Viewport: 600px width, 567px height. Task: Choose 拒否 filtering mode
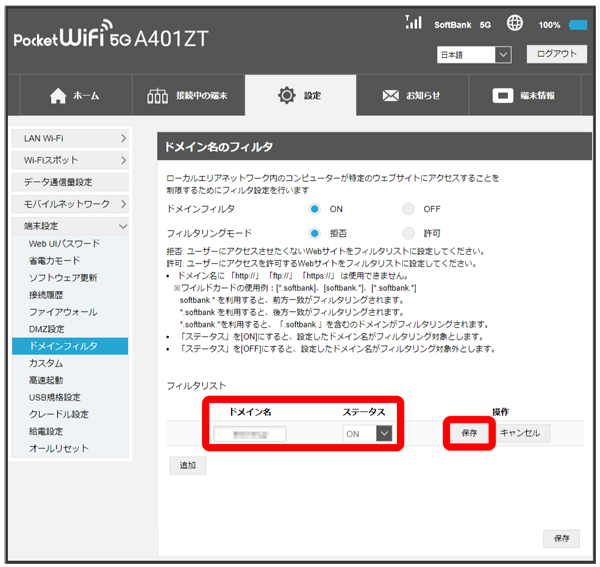coord(315,233)
